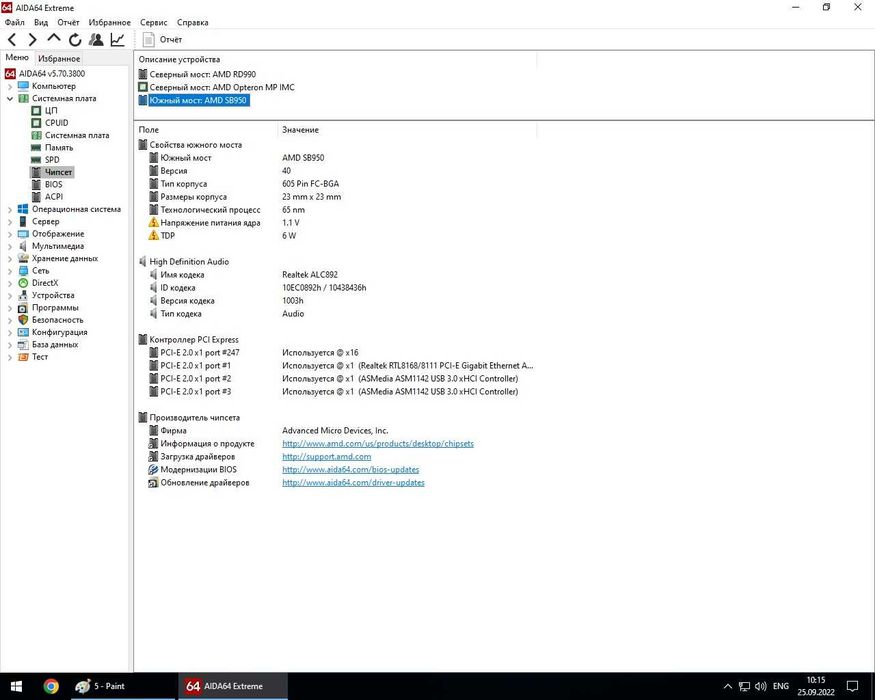Select the ЦП item icon
The width and height of the screenshot is (875, 700).
pyautogui.click(x=36, y=111)
